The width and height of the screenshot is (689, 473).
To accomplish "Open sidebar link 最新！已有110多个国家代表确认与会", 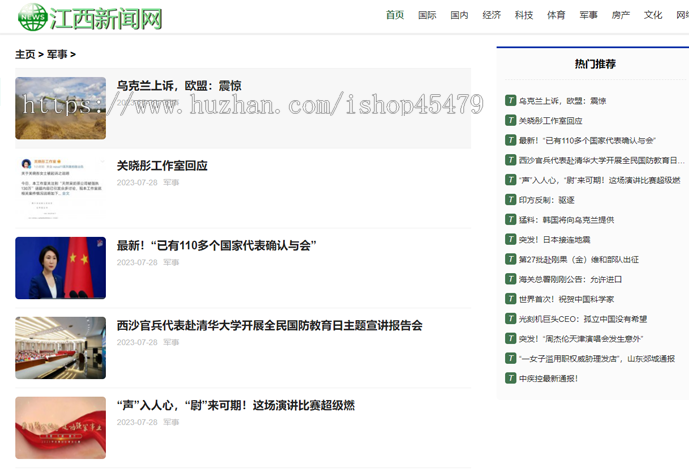I will (x=587, y=141).
